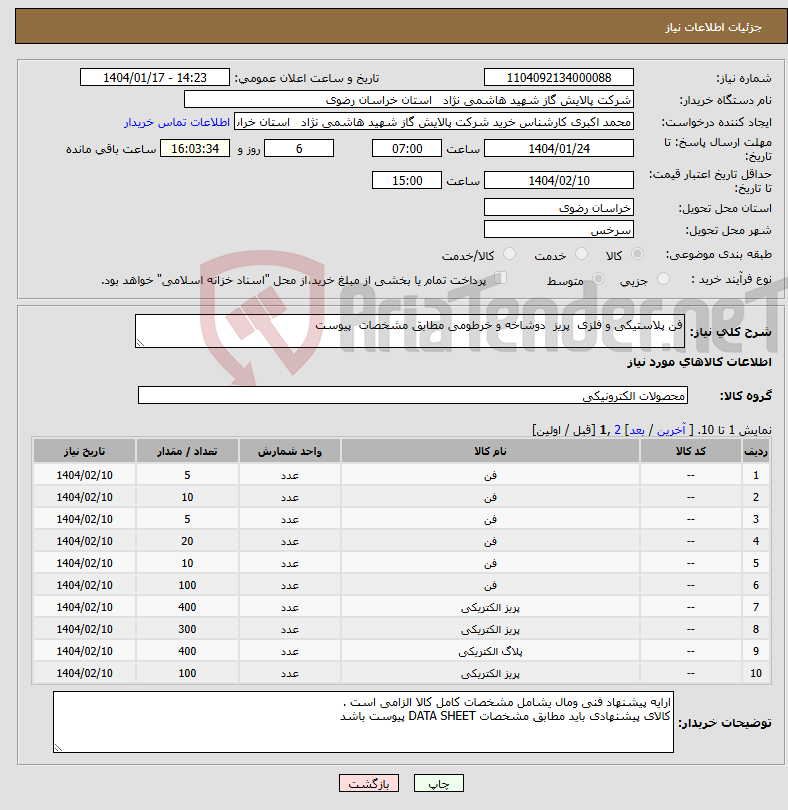Click the general description textarea
This screenshot has height=810, width=788.
tap(409, 331)
